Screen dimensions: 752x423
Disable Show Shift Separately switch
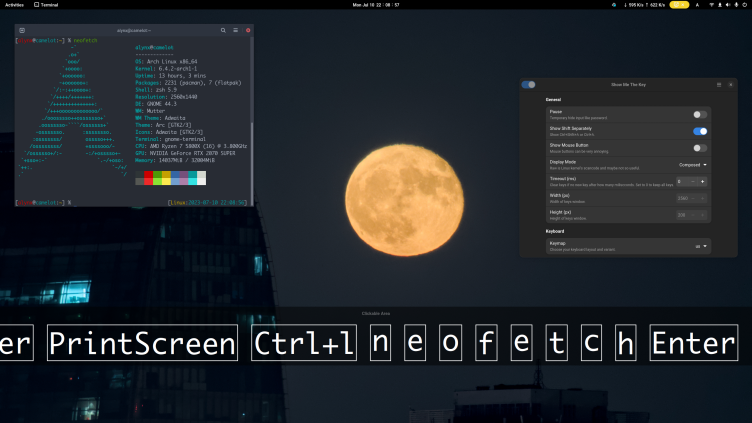[700, 131]
